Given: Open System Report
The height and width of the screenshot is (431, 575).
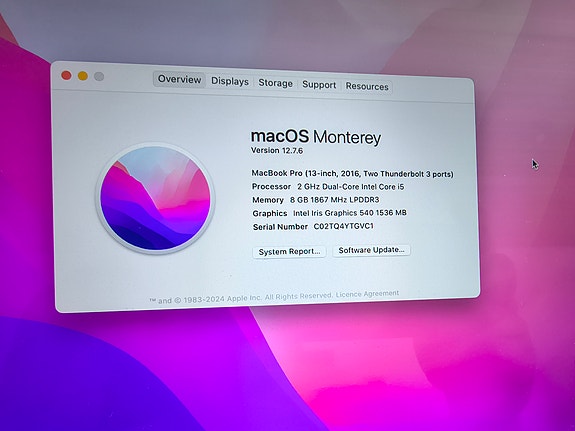Looking at the screenshot, I should (289, 252).
